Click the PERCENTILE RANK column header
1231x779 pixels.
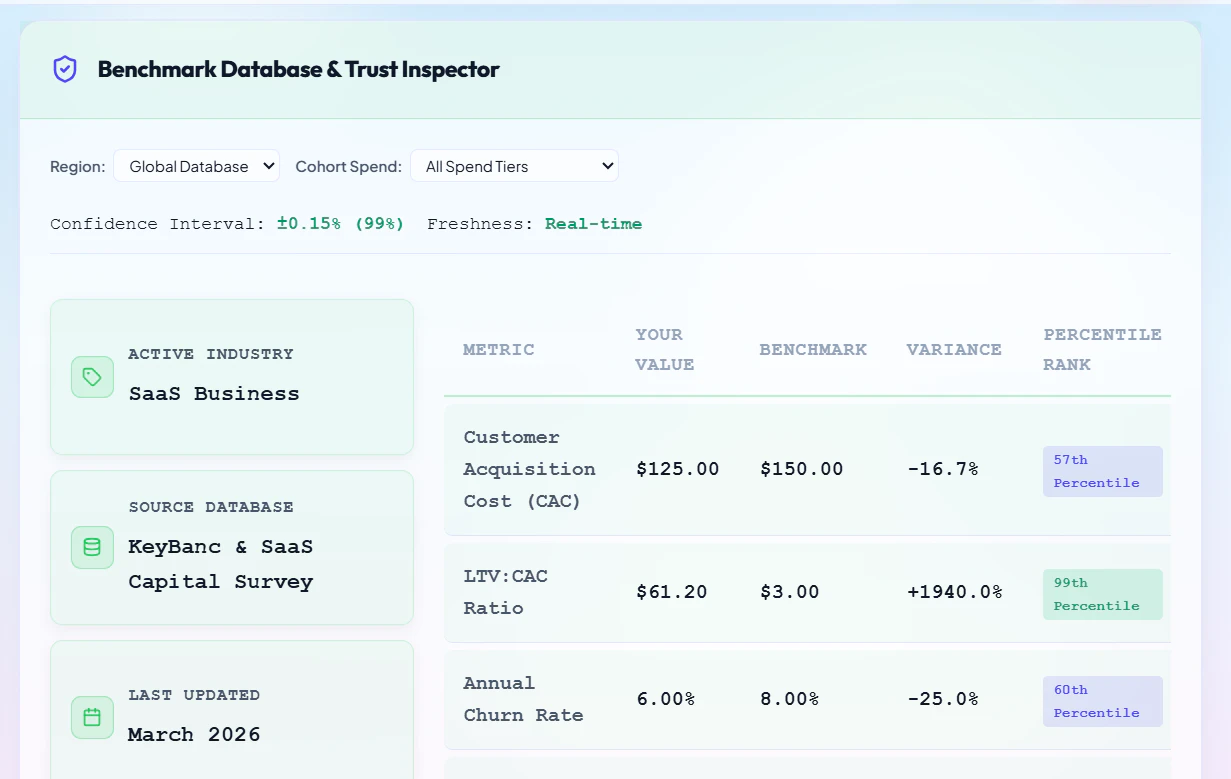(1102, 349)
